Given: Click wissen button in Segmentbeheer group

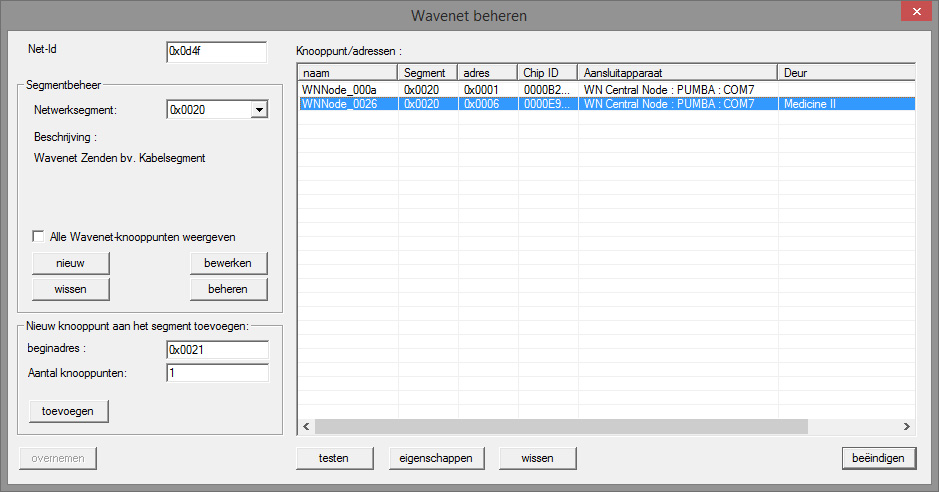Looking at the screenshot, I should [70, 289].
